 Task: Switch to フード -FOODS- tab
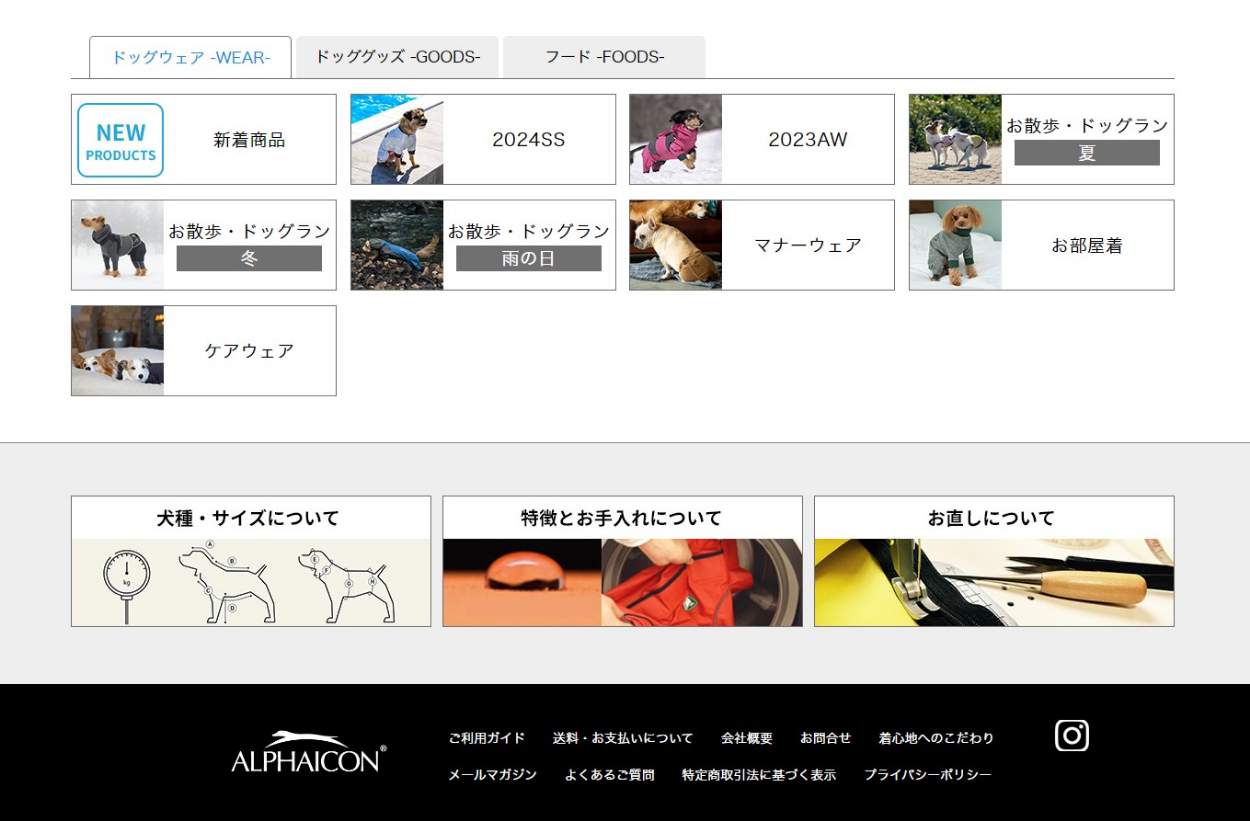604,57
